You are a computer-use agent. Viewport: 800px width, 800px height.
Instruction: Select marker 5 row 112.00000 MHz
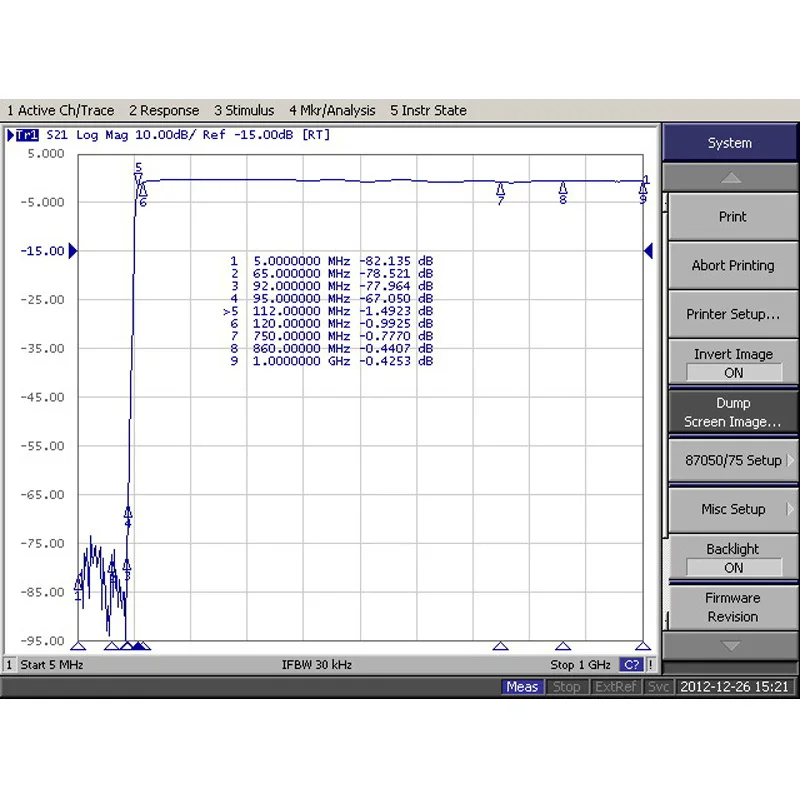click(x=329, y=311)
